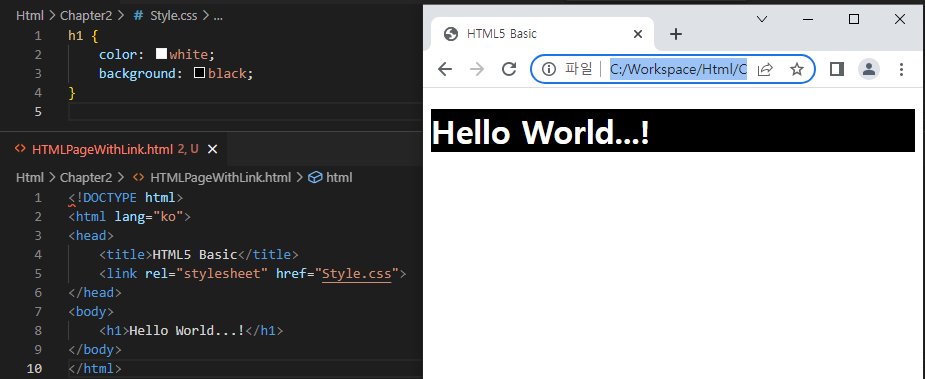The width and height of the screenshot is (925, 379).
Task: Click closing </body> tag on line 9
Action: click(x=95, y=349)
